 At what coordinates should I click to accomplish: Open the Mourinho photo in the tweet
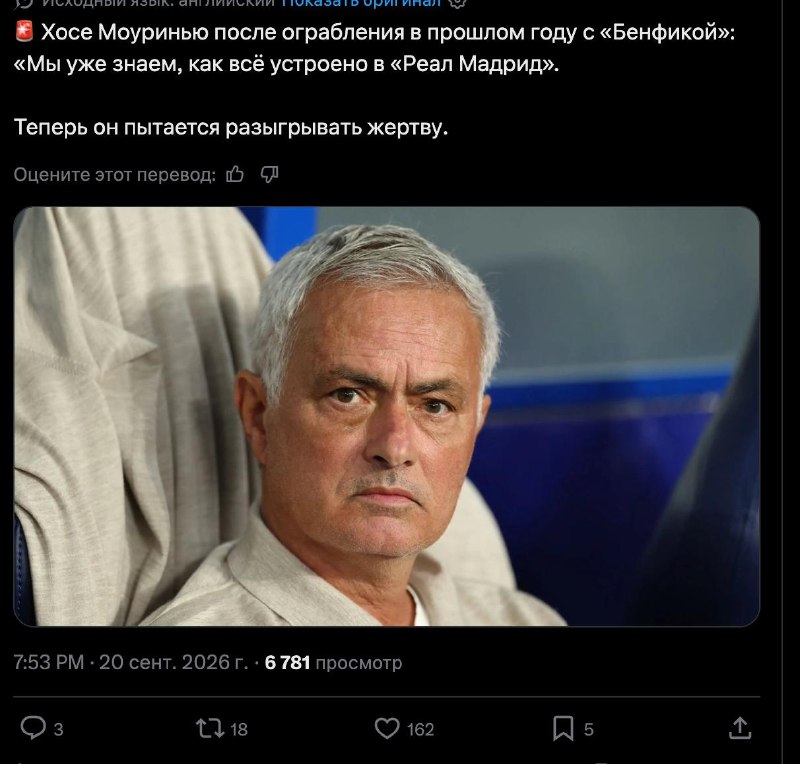tap(387, 416)
